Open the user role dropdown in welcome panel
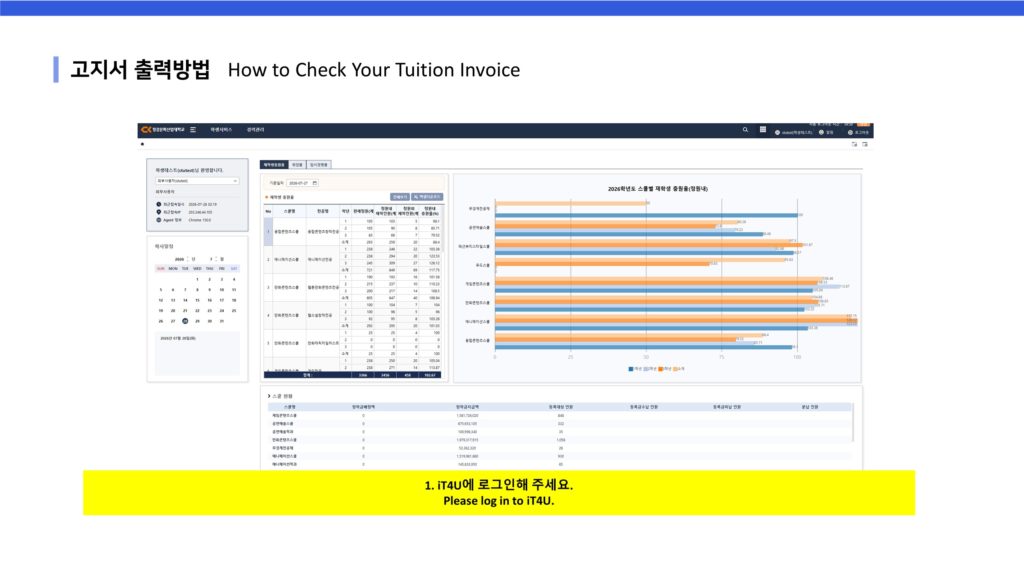1024x576 pixels. click(x=197, y=181)
